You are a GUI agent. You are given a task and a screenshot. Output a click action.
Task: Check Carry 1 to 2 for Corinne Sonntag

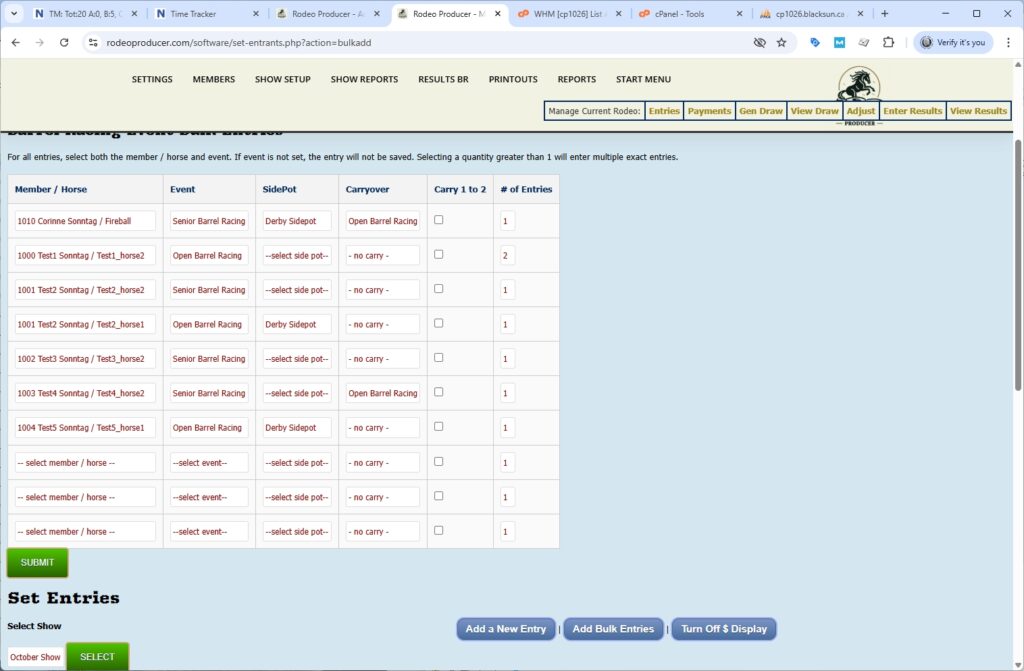tap(438, 220)
